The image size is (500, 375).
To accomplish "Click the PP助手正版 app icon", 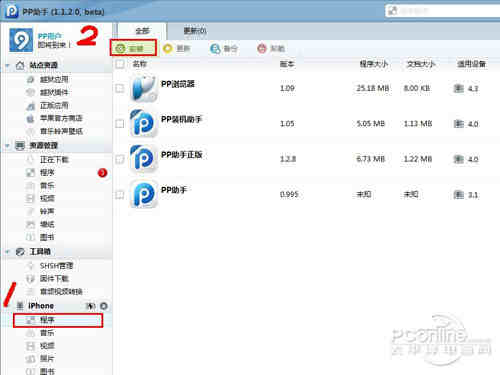I will click(x=143, y=159).
